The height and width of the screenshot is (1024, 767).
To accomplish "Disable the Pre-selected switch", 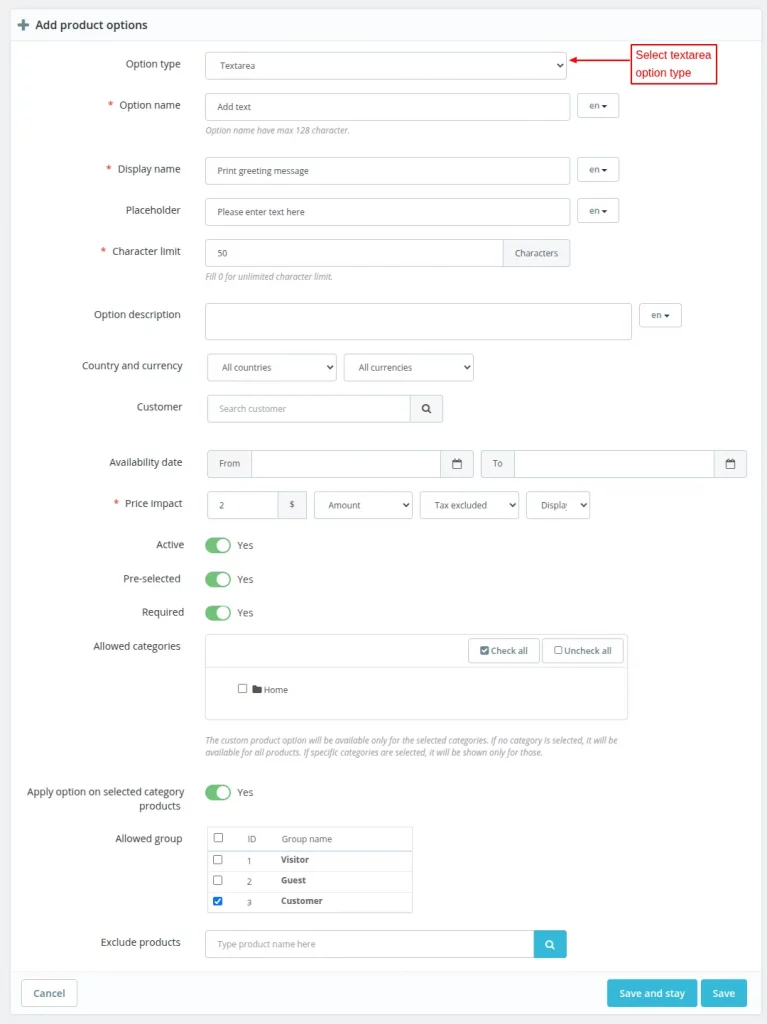I will click(x=218, y=579).
